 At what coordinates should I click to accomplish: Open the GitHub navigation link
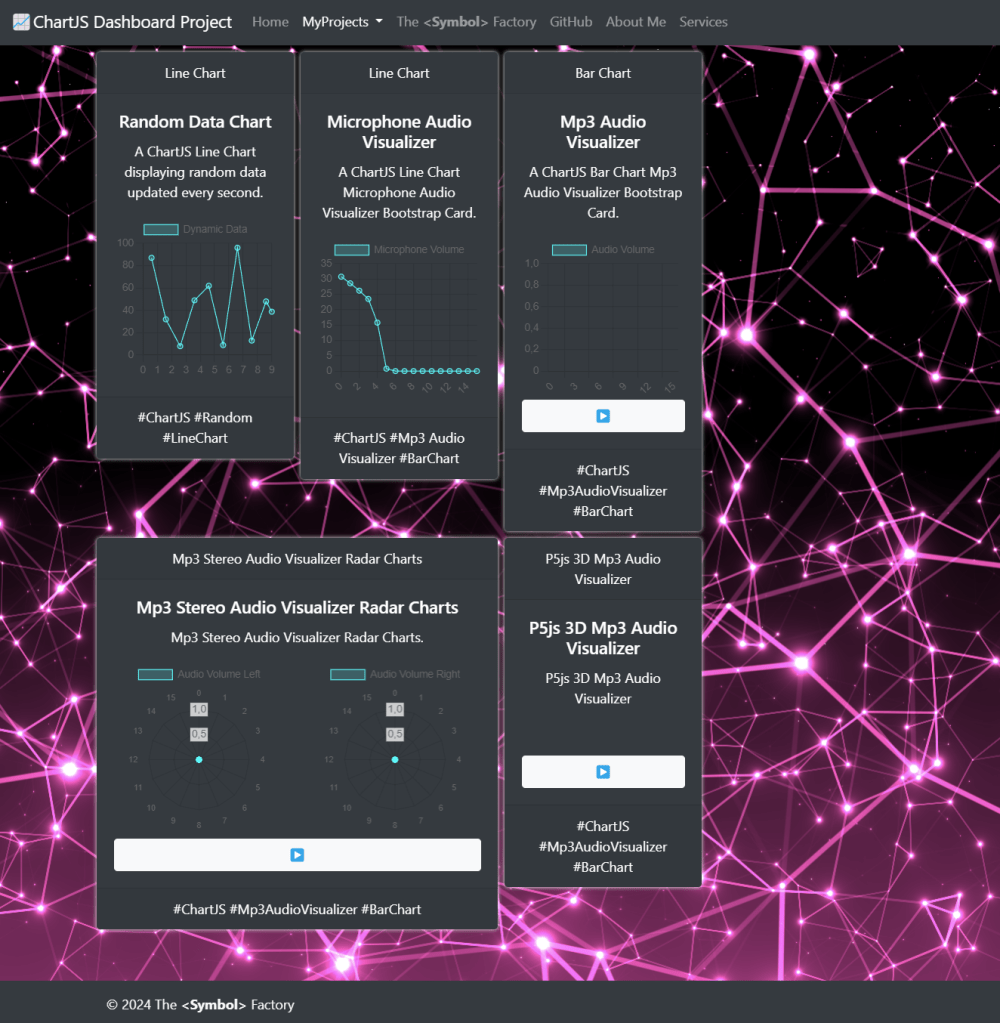(571, 22)
